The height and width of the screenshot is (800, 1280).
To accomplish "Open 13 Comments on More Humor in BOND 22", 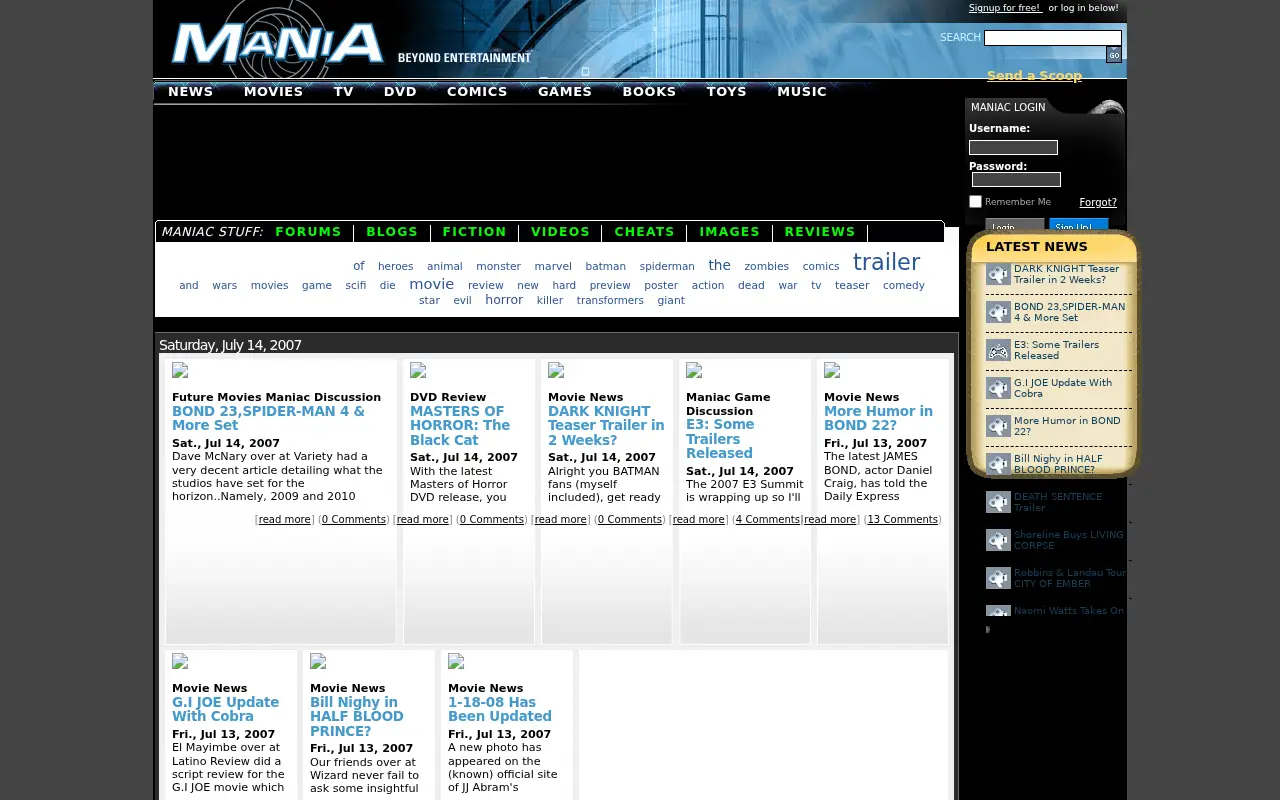I will point(902,519).
